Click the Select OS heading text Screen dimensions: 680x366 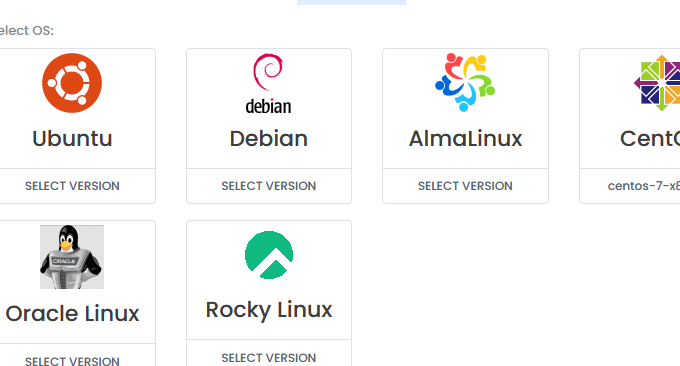point(26,31)
